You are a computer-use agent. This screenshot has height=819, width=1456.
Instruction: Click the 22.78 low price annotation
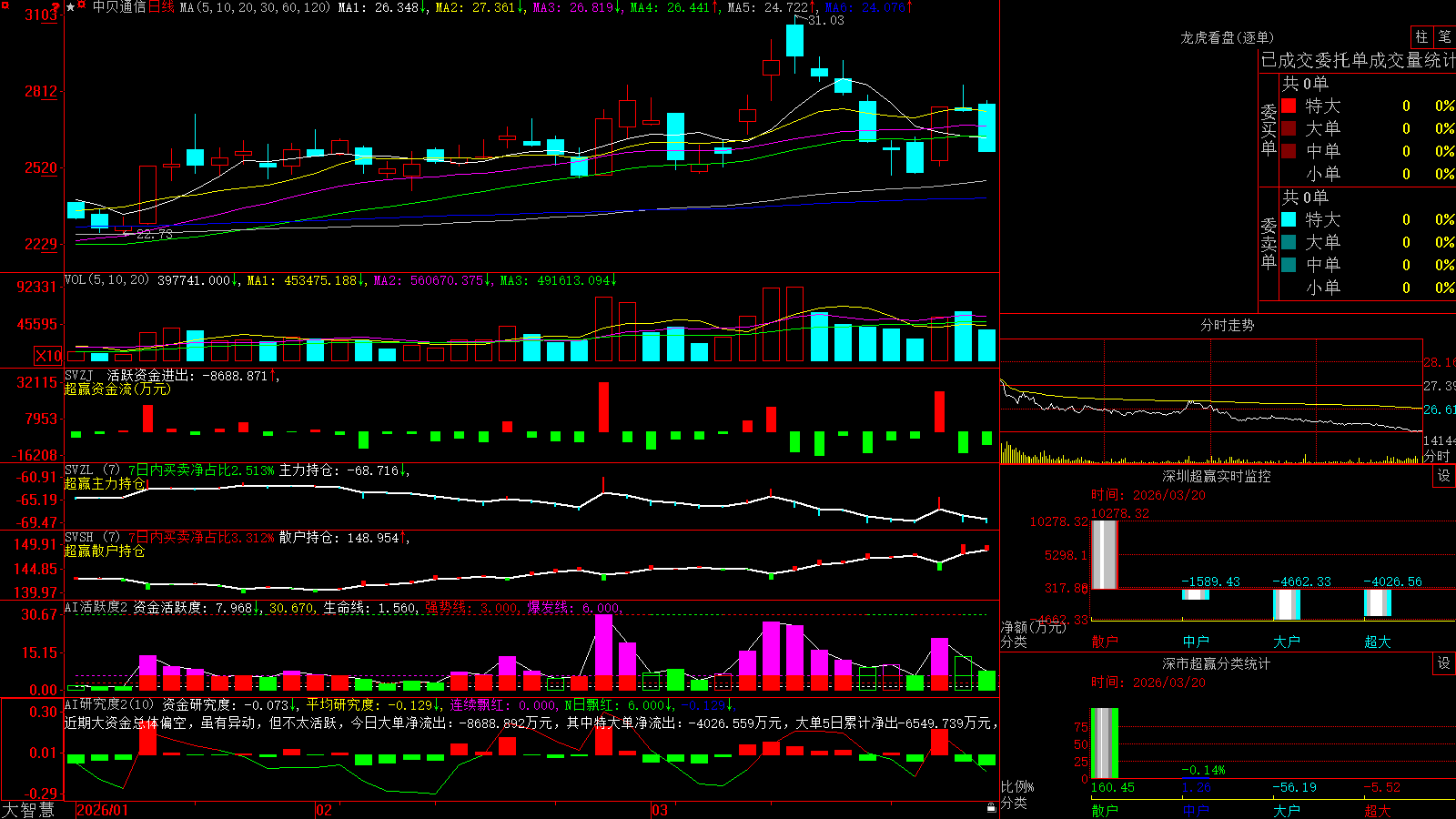(x=154, y=234)
